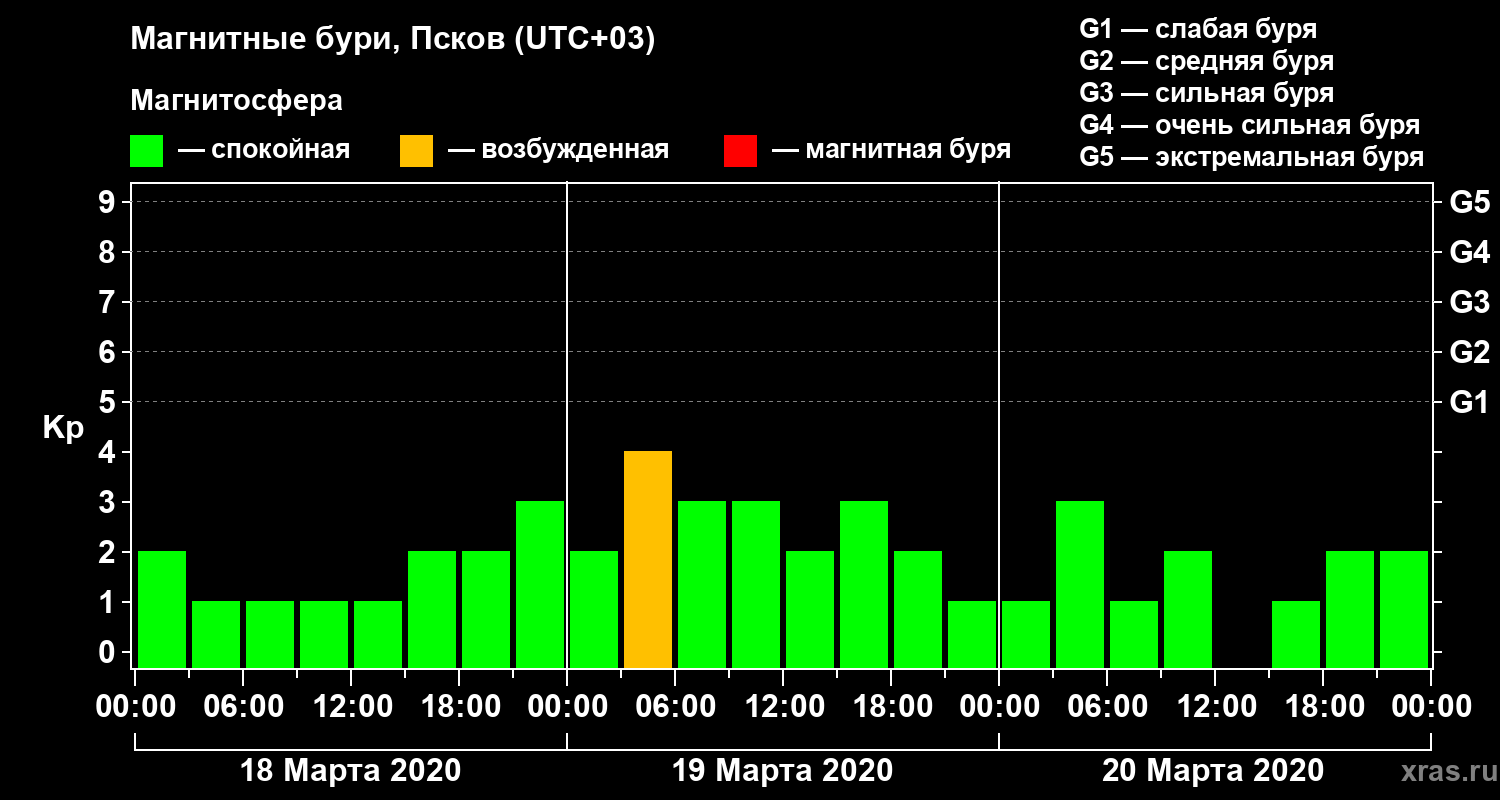Image resolution: width=1500 pixels, height=800 pixels.
Task: Click the 'G2' label on right axis
Action: point(1469,352)
